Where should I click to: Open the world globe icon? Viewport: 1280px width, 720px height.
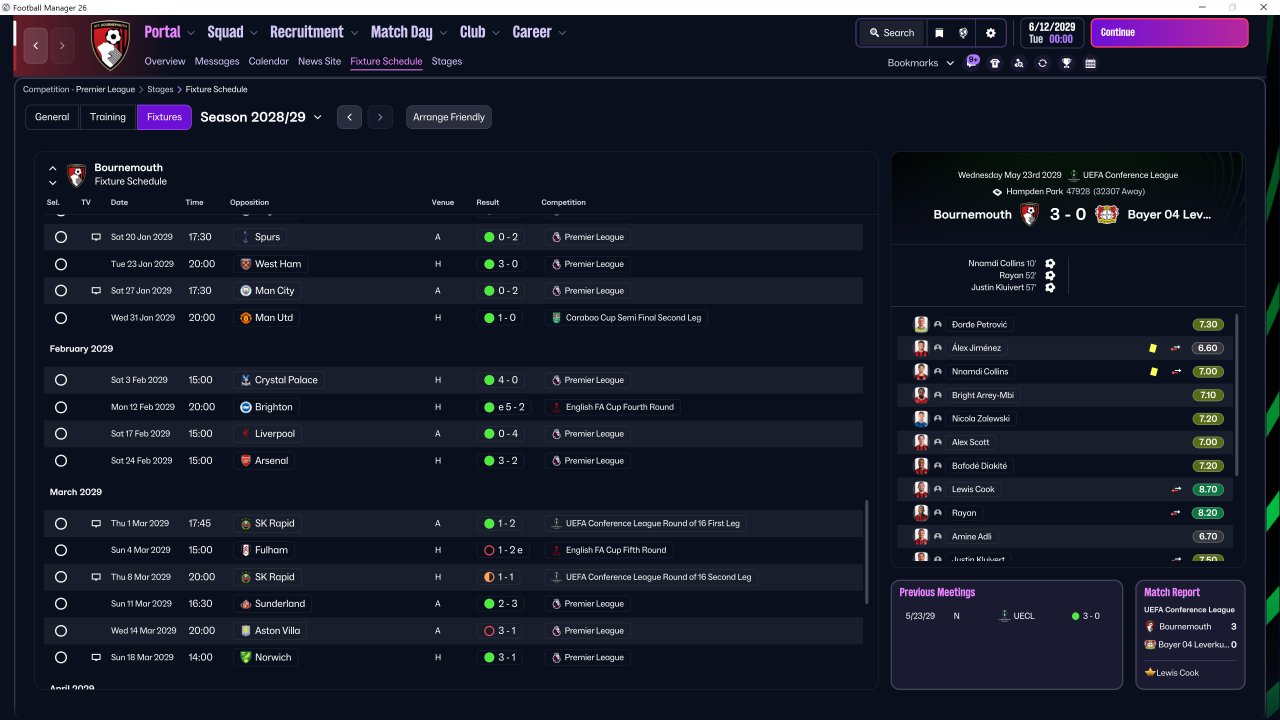click(964, 33)
